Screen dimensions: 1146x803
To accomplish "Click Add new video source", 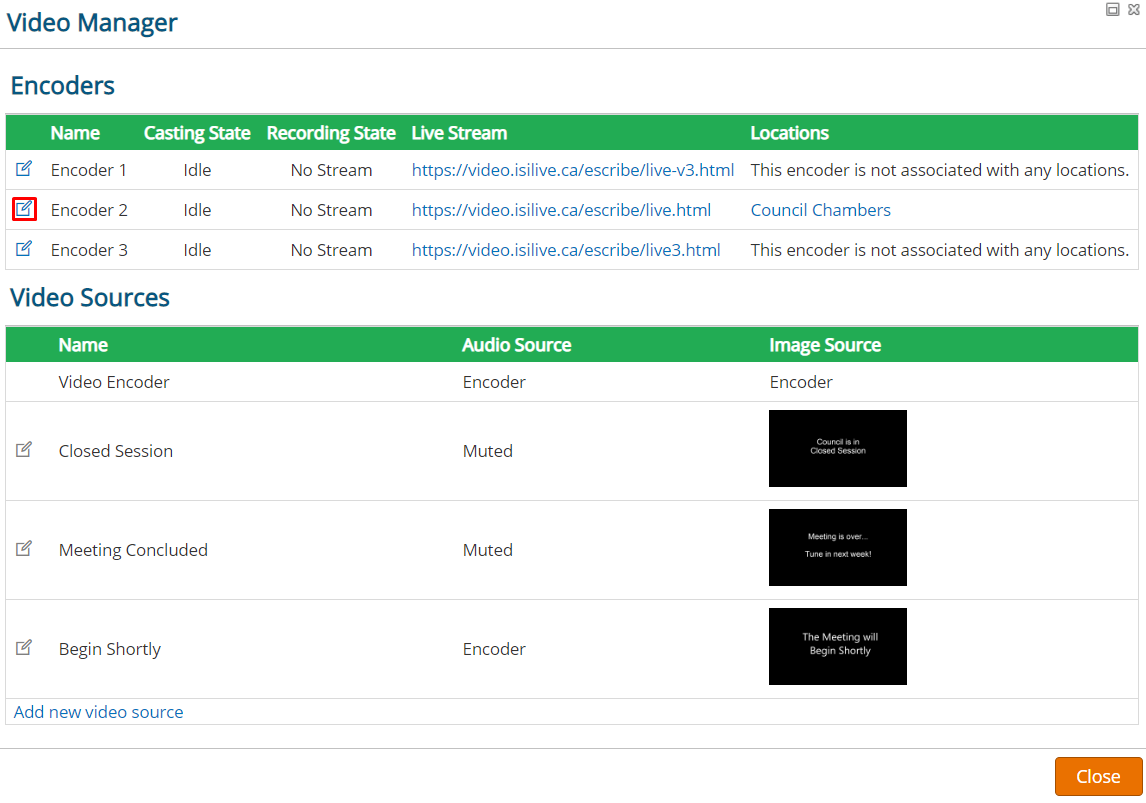I will [x=99, y=712].
